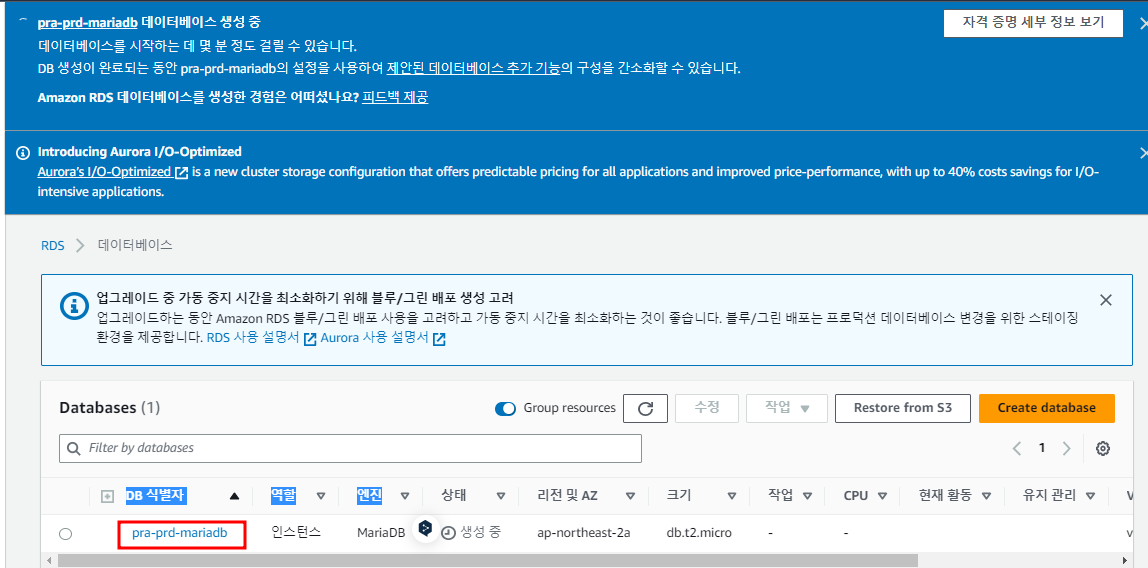Click external link icon next to Aurora's I/O-Optimized
The height and width of the screenshot is (568, 1148).
(182, 173)
